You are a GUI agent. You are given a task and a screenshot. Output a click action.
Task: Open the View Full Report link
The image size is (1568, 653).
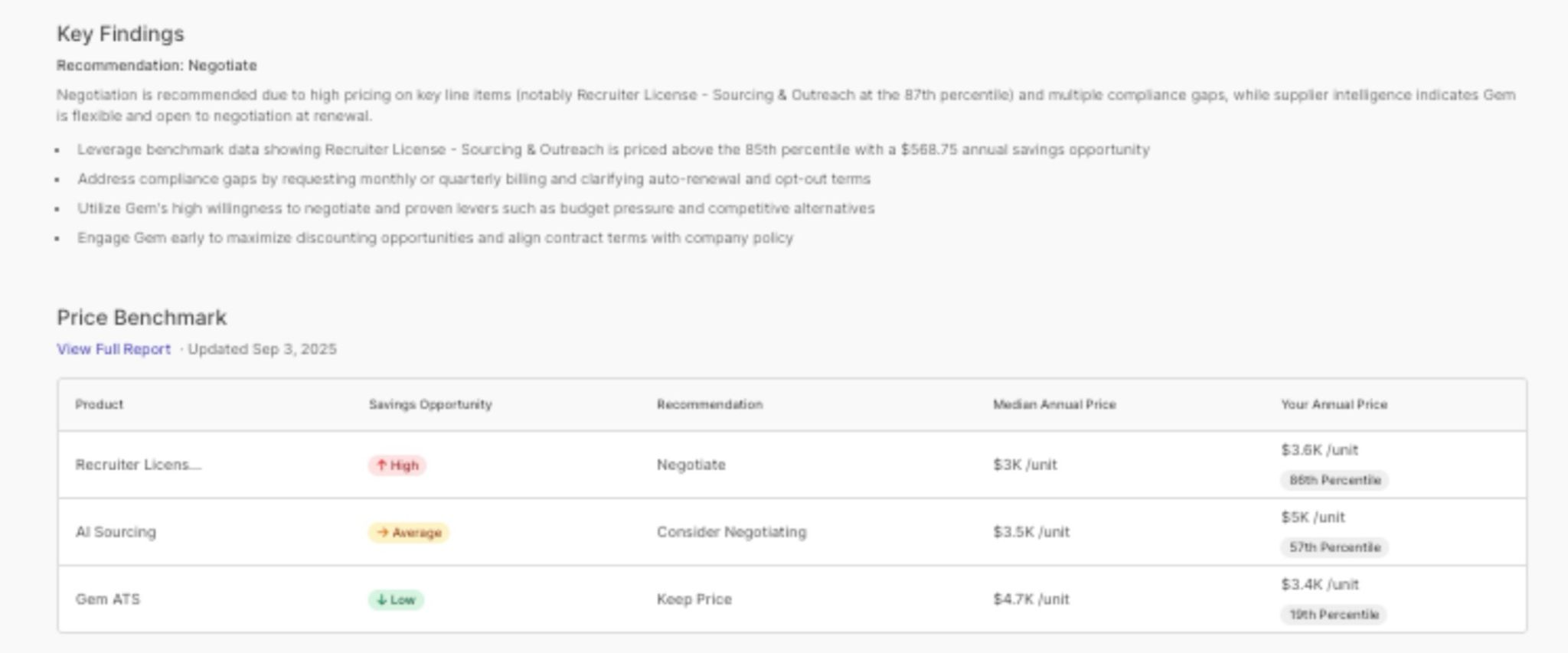click(113, 349)
